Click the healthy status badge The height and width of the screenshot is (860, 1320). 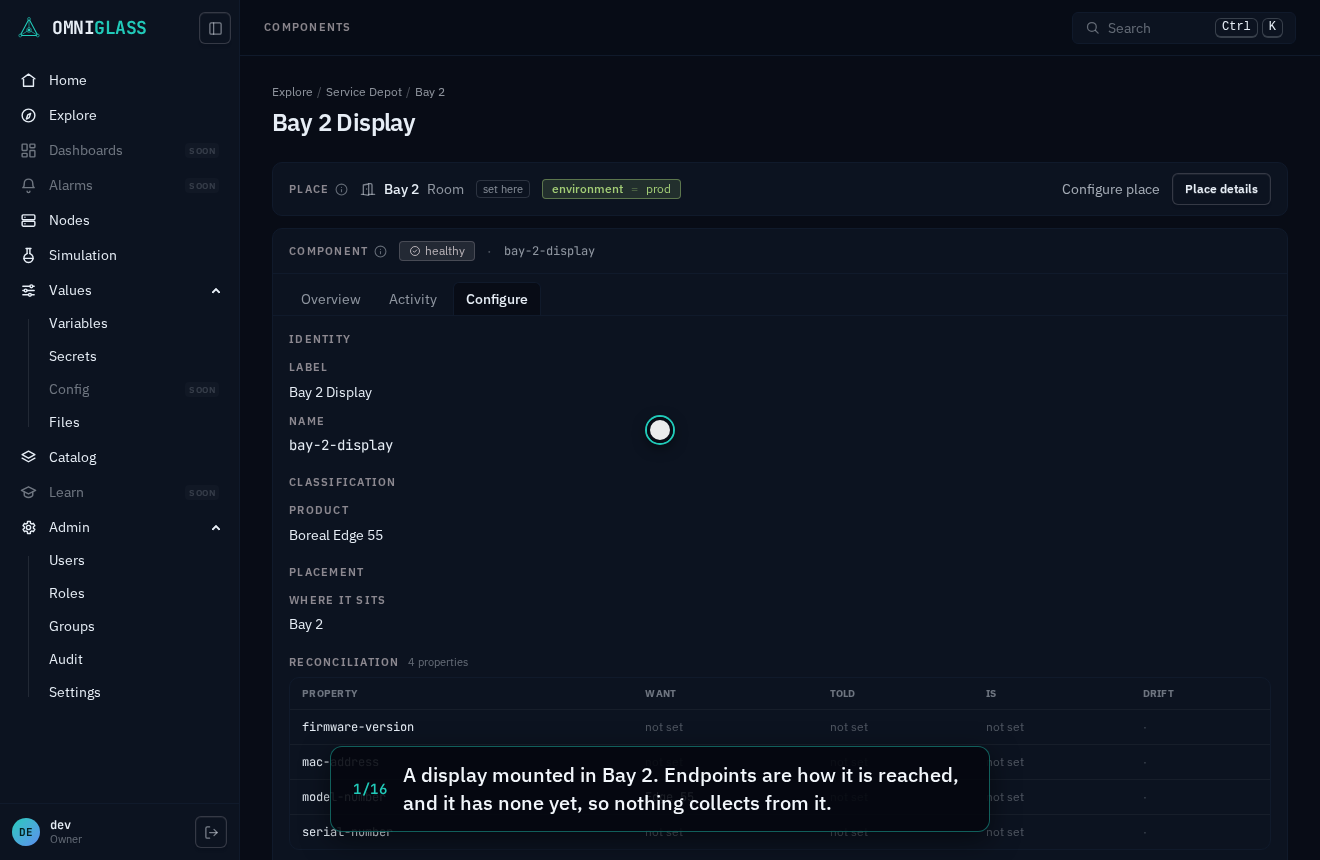pyautogui.click(x=437, y=251)
